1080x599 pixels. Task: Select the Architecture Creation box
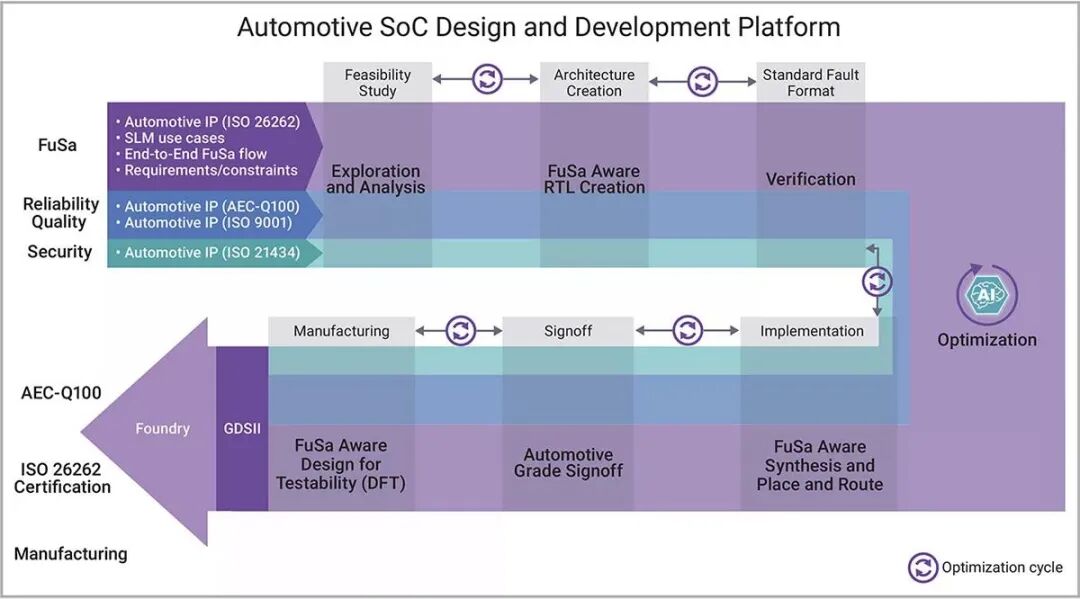click(x=594, y=82)
